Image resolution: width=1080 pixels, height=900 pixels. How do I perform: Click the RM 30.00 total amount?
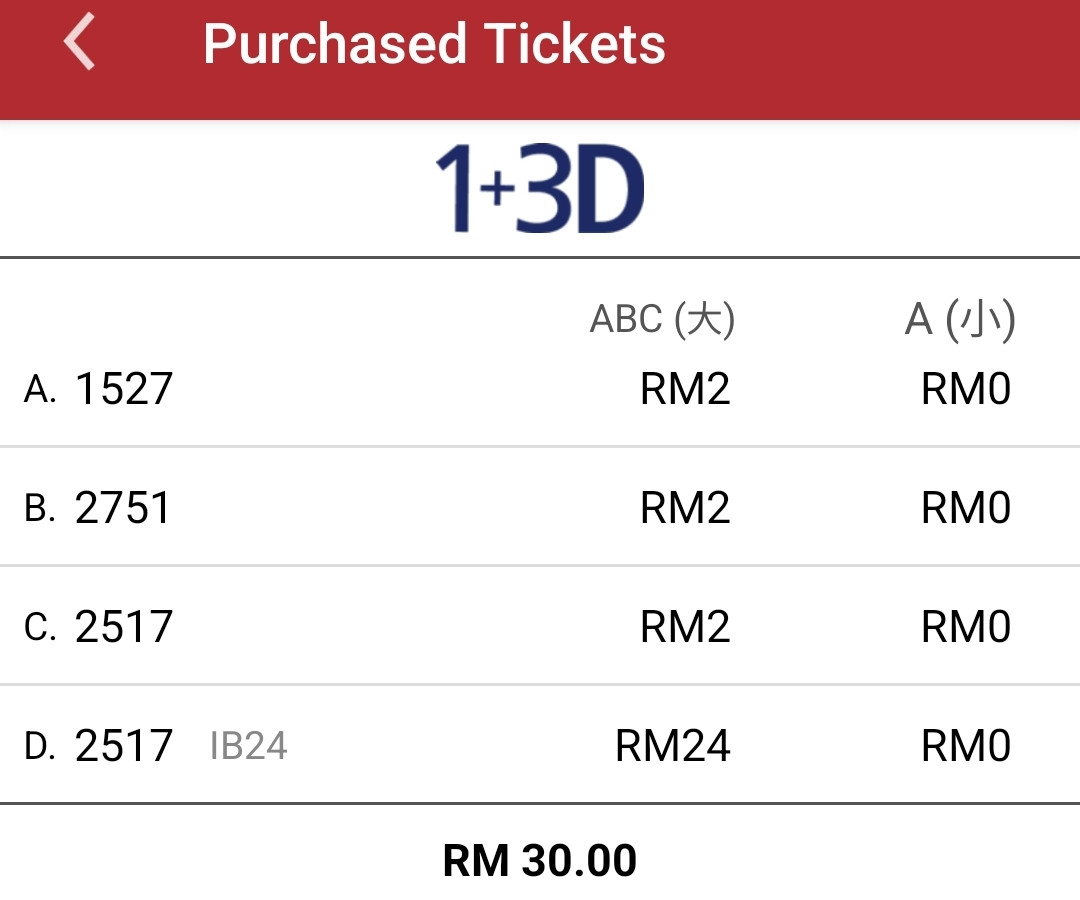540,861
